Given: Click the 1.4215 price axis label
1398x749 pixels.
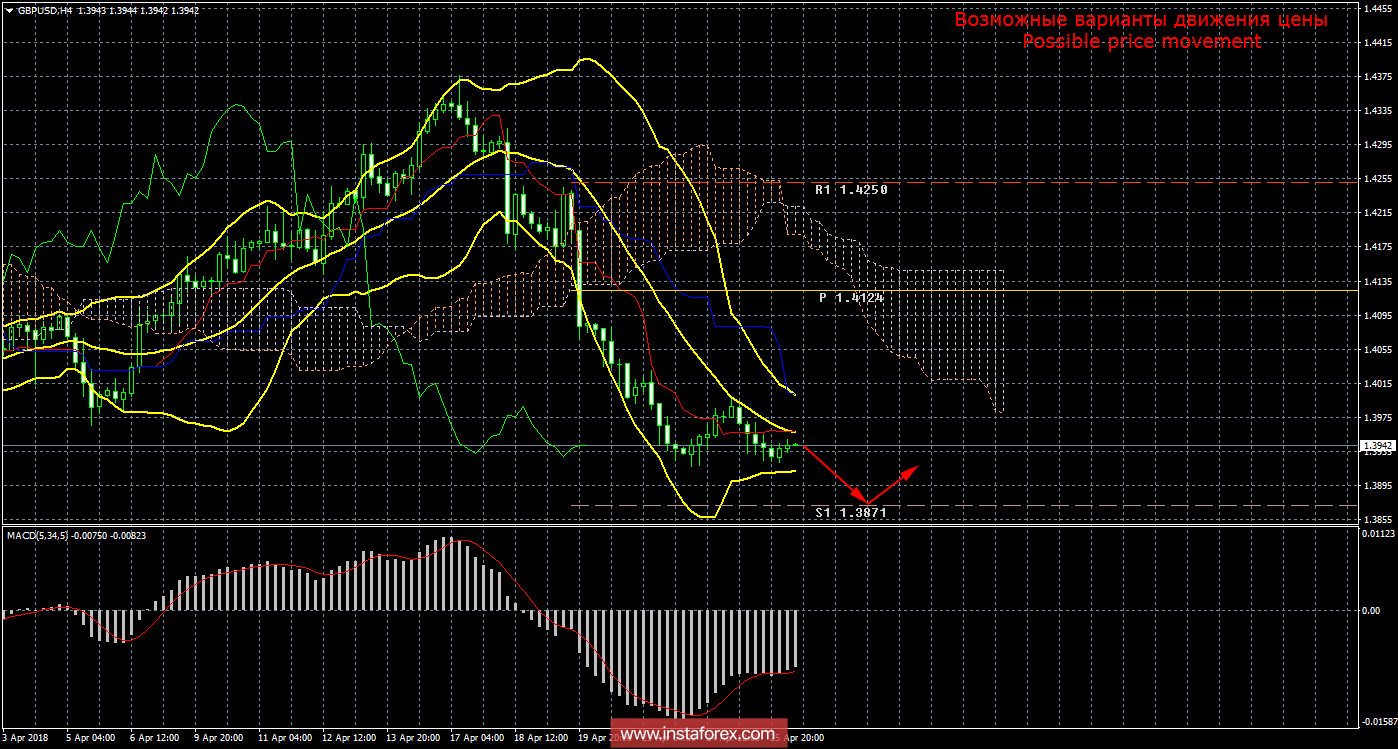Looking at the screenshot, I should pos(1378,213).
